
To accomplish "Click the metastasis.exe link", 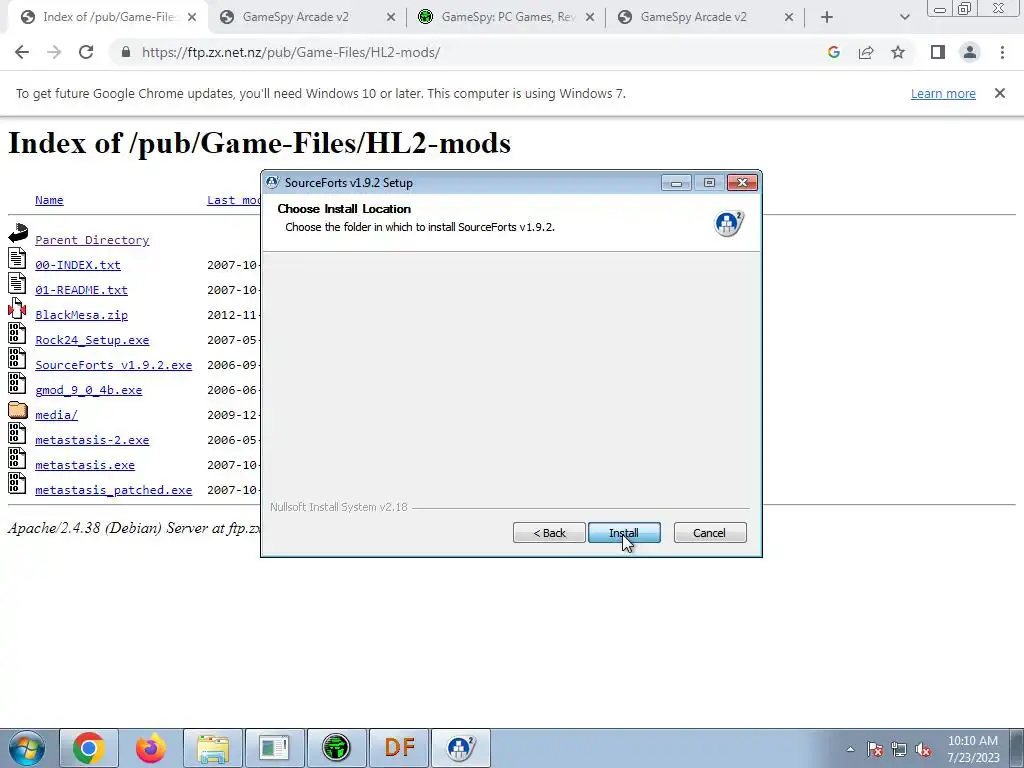I will [x=85, y=465].
